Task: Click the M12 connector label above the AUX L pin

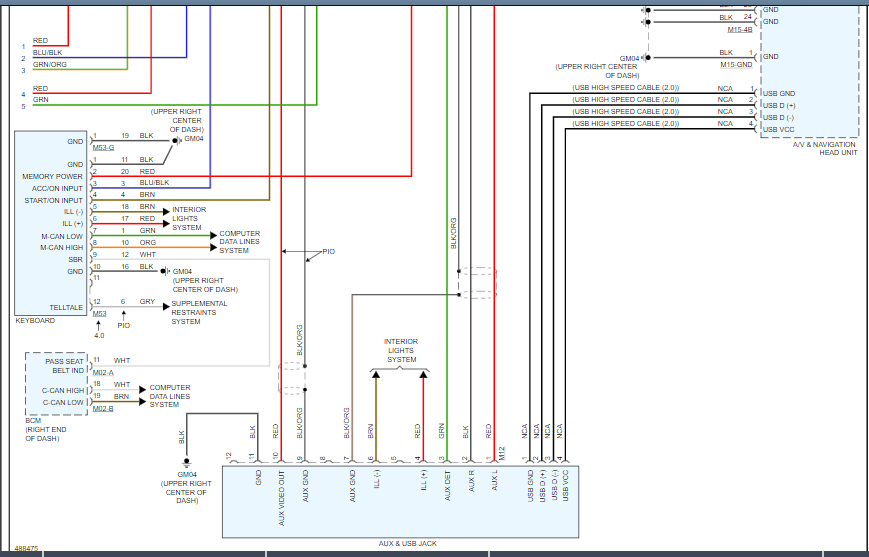Action: pyautogui.click(x=502, y=453)
